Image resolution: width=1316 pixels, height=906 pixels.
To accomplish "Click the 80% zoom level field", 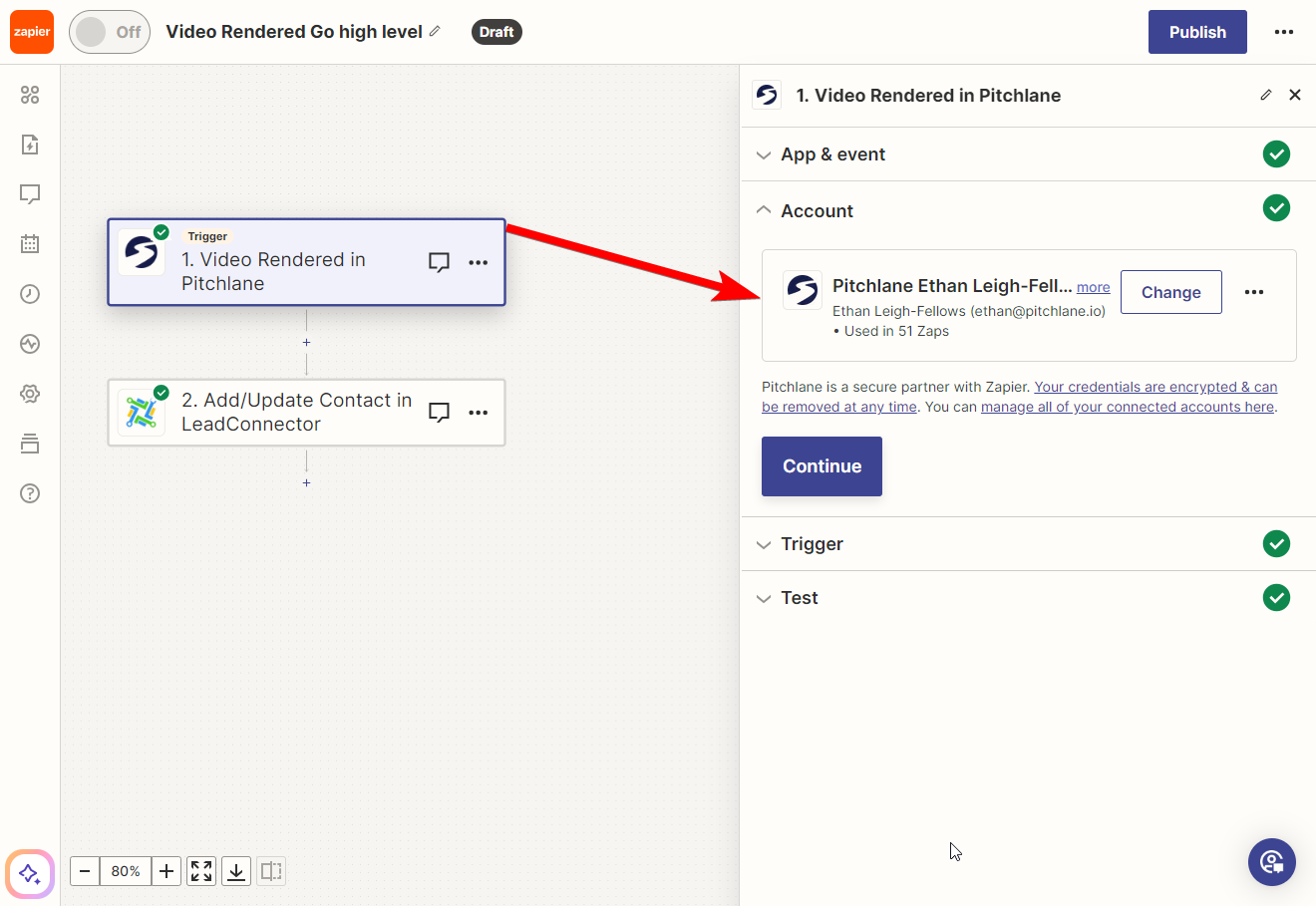I will point(126,871).
